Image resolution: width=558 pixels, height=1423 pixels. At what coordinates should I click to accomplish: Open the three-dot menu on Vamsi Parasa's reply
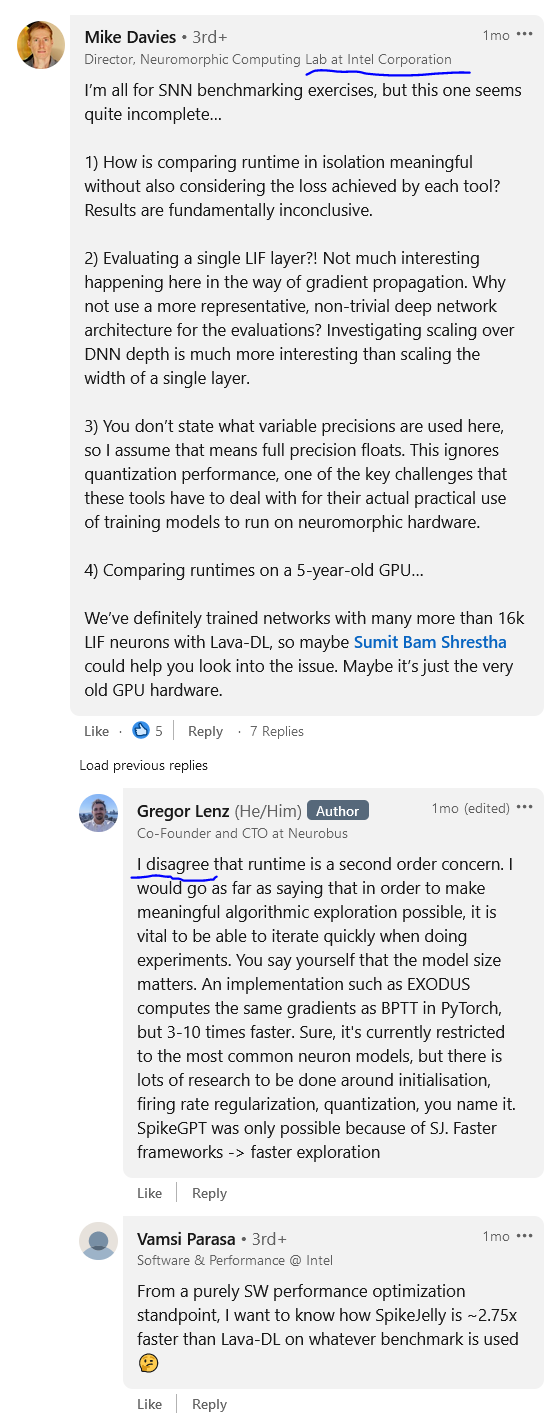525,1236
